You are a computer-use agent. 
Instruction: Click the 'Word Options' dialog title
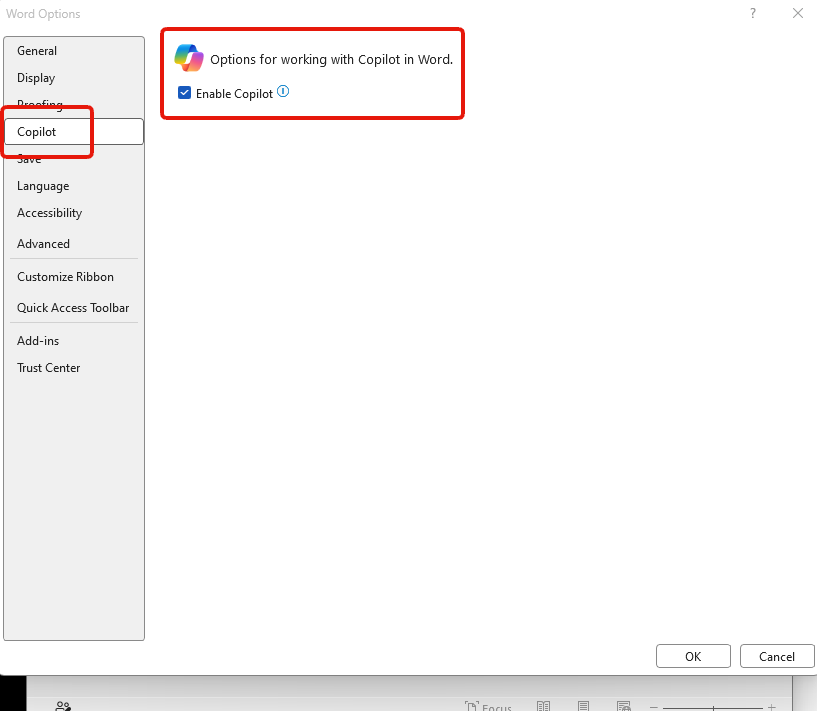pos(43,14)
